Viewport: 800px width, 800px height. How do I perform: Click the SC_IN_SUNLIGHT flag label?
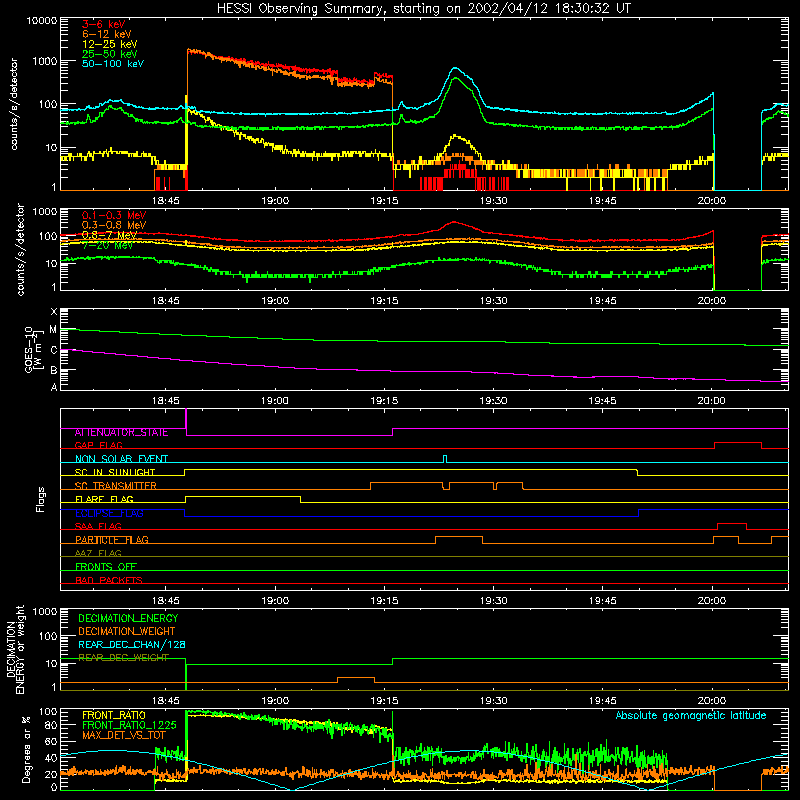coord(115,472)
